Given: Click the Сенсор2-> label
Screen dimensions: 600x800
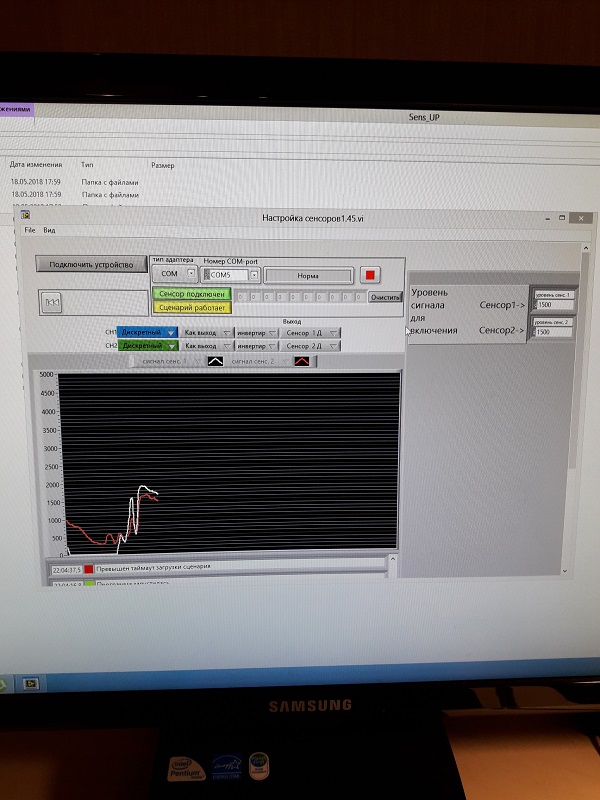Looking at the screenshot, I should (502, 330).
